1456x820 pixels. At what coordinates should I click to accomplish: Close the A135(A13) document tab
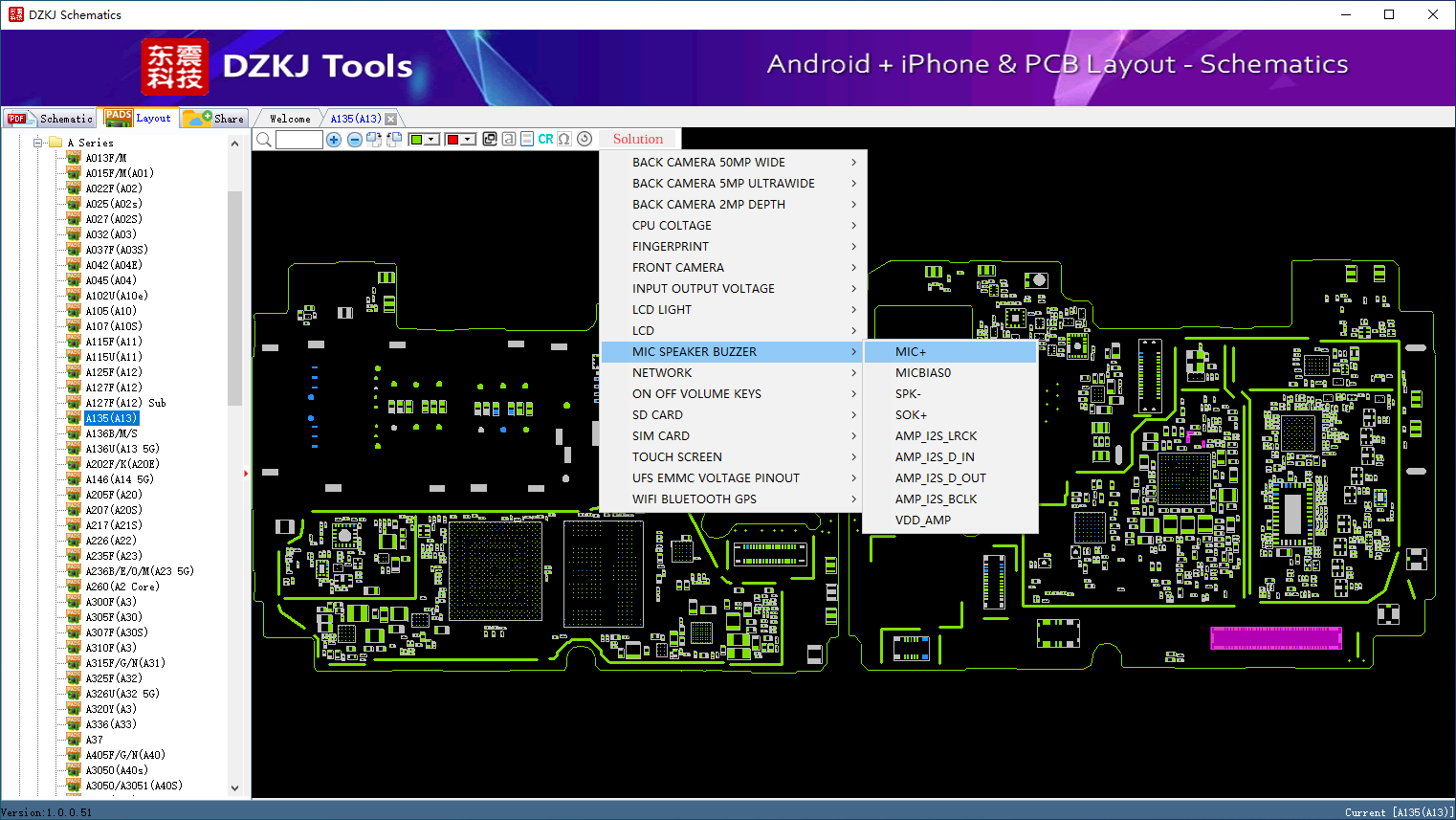(390, 119)
